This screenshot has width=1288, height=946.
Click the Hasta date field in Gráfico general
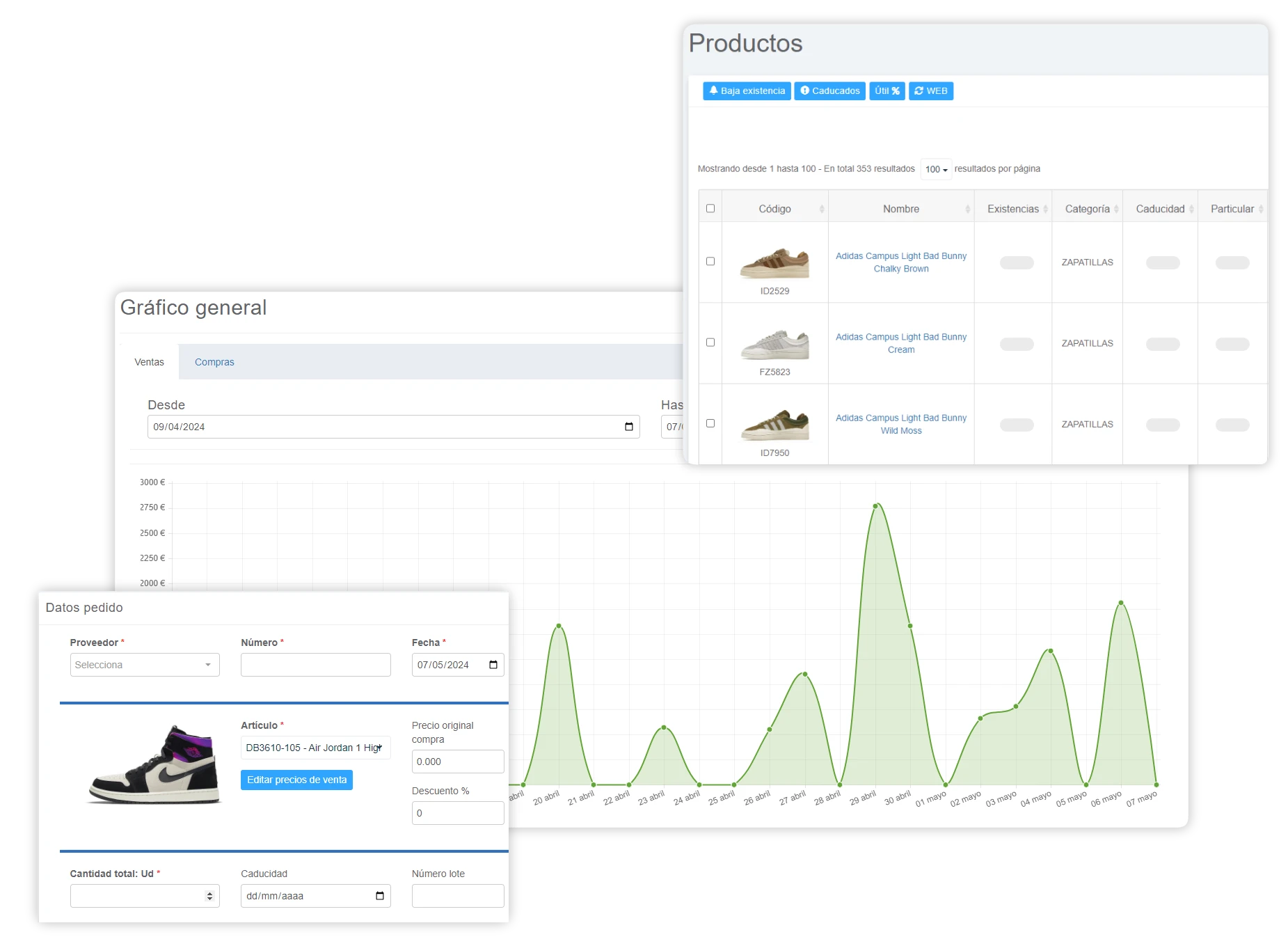pyautogui.click(x=673, y=427)
